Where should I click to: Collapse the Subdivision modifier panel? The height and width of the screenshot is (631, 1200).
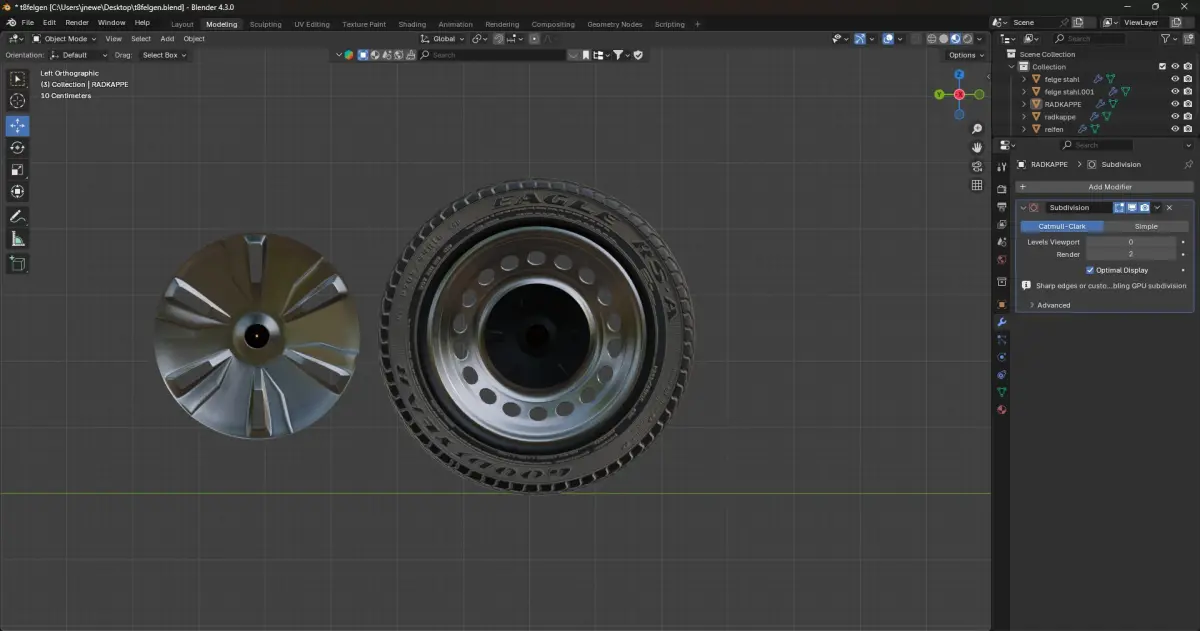pyautogui.click(x=1023, y=208)
